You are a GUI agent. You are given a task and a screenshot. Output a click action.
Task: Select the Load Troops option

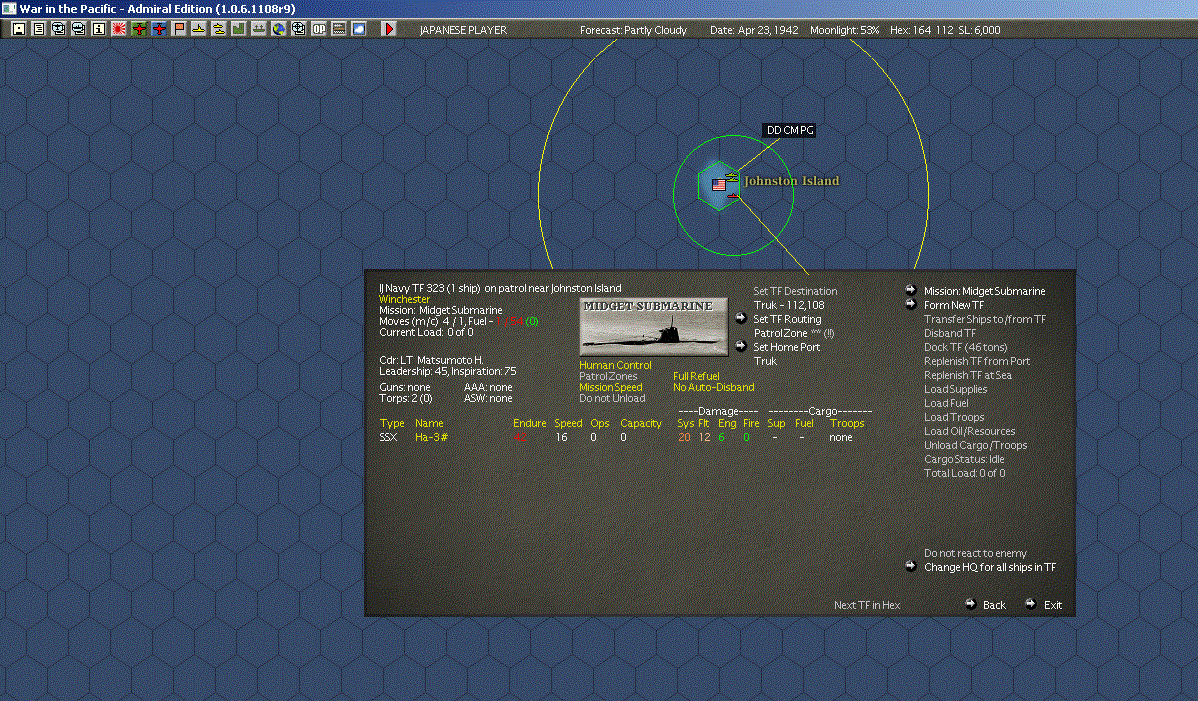[x=954, y=417]
